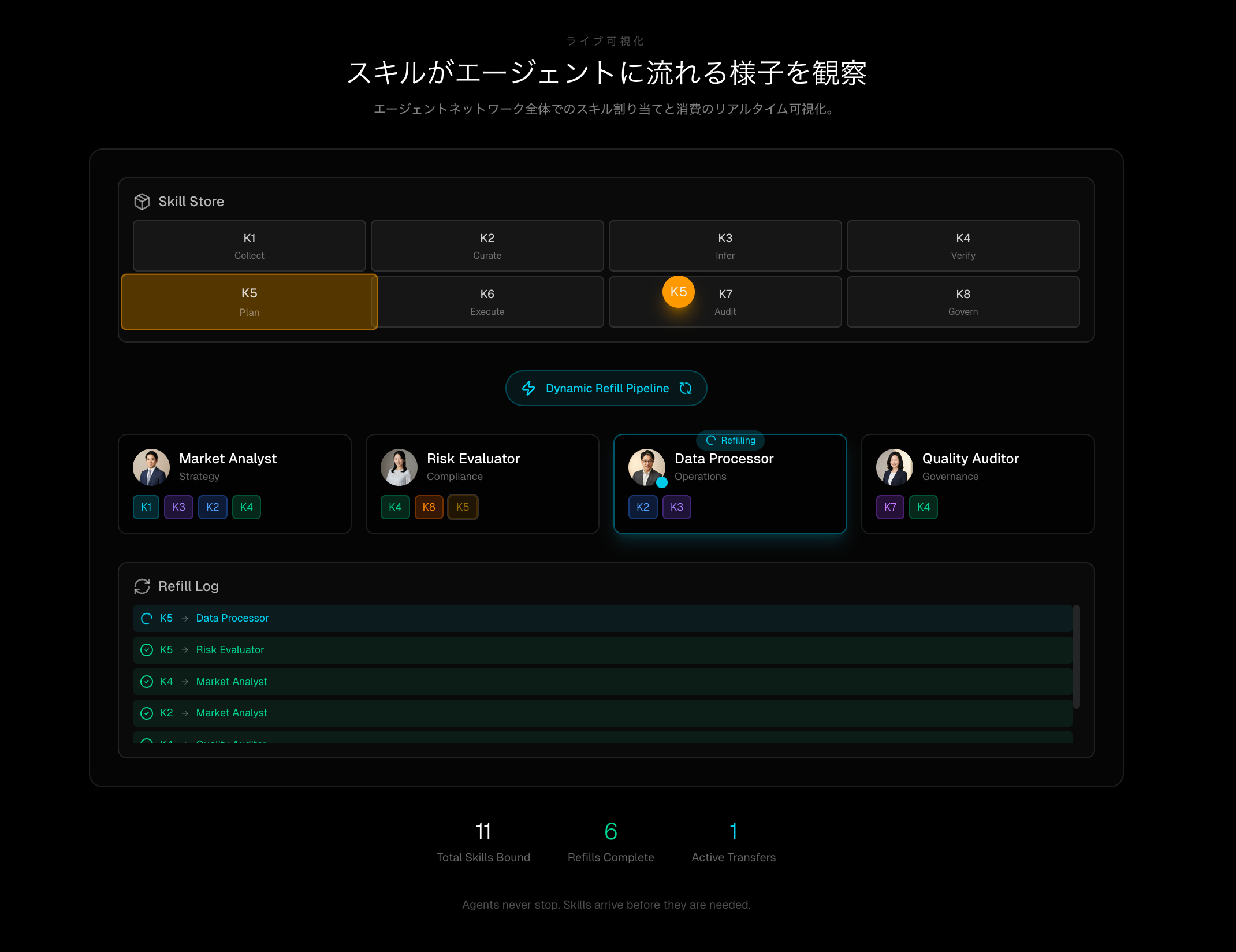Click the spinner icon on K5 Data Processor log row
The image size is (1236, 952).
pyautogui.click(x=147, y=618)
